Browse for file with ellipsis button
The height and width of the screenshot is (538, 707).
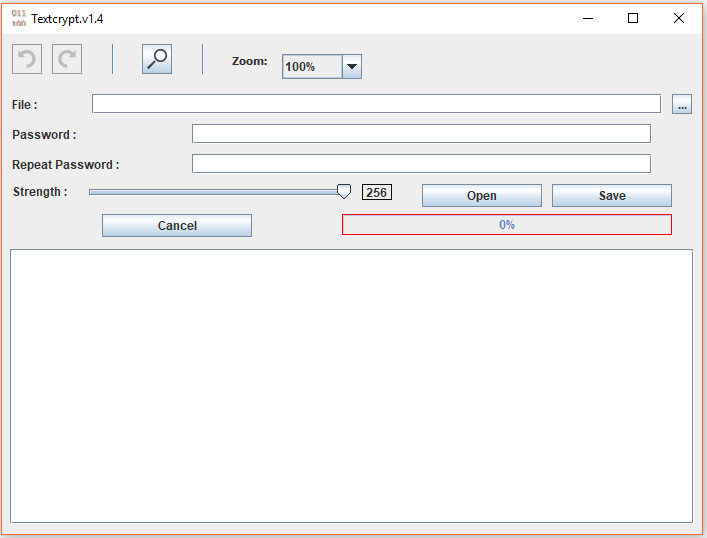[682, 104]
